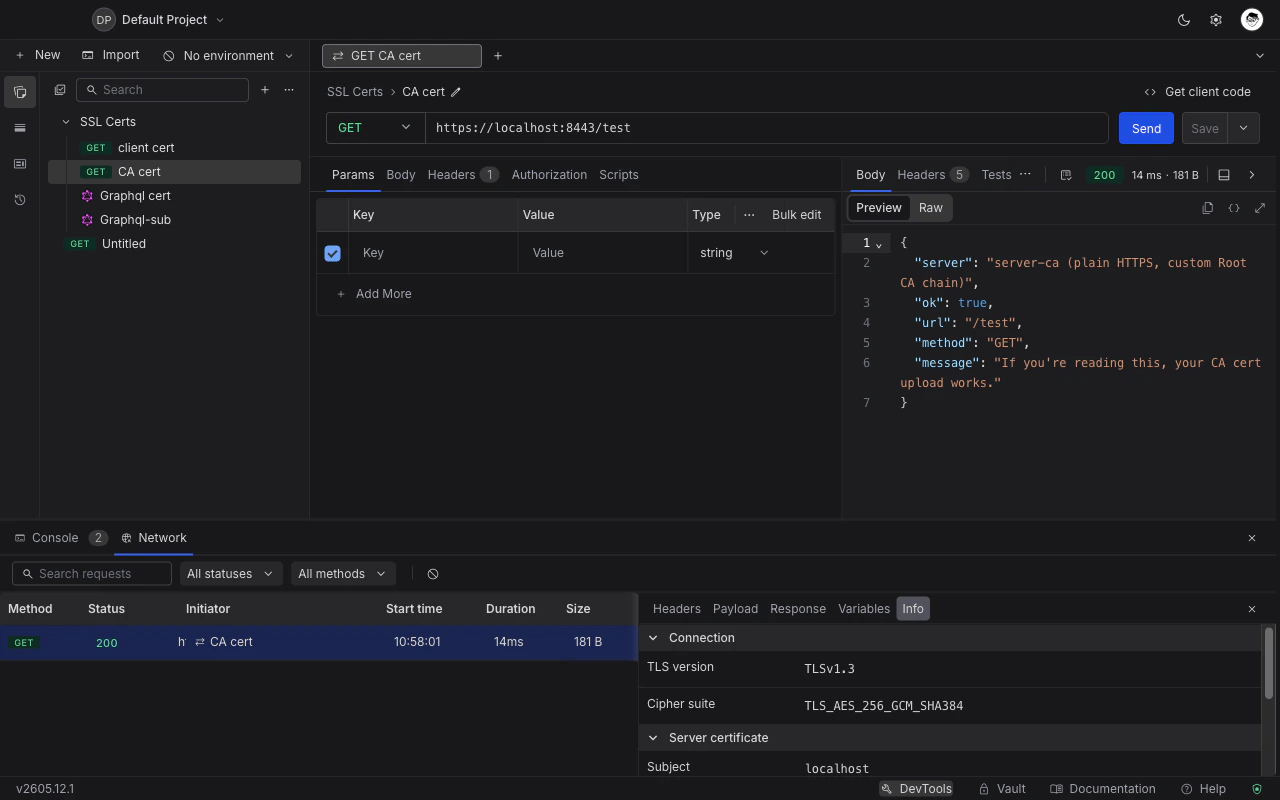Viewport: 1280px width, 800px height.
Task: Rename the request using the pencil icon
Action: (x=456, y=92)
